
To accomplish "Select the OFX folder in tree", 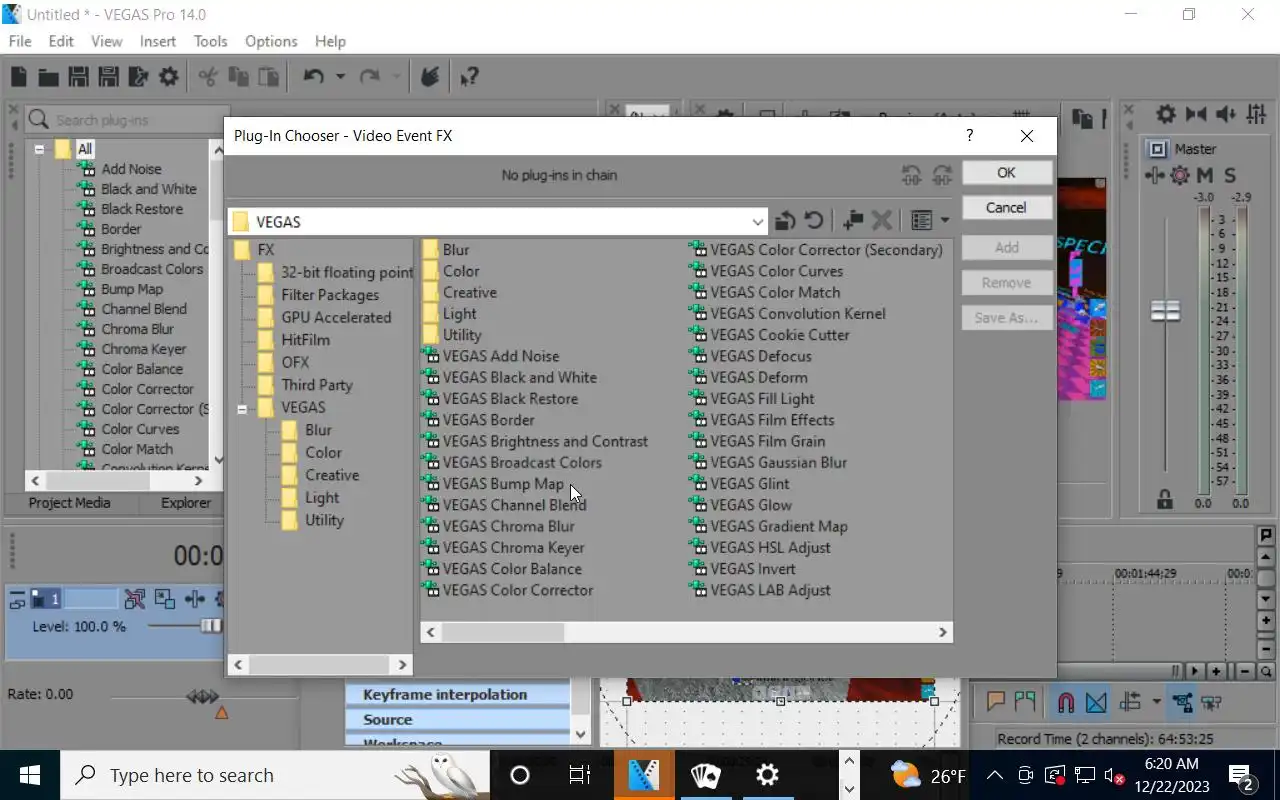I will point(295,362).
